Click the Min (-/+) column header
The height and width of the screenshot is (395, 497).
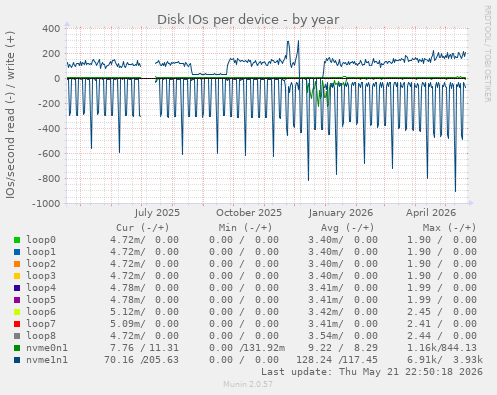[x=246, y=228]
